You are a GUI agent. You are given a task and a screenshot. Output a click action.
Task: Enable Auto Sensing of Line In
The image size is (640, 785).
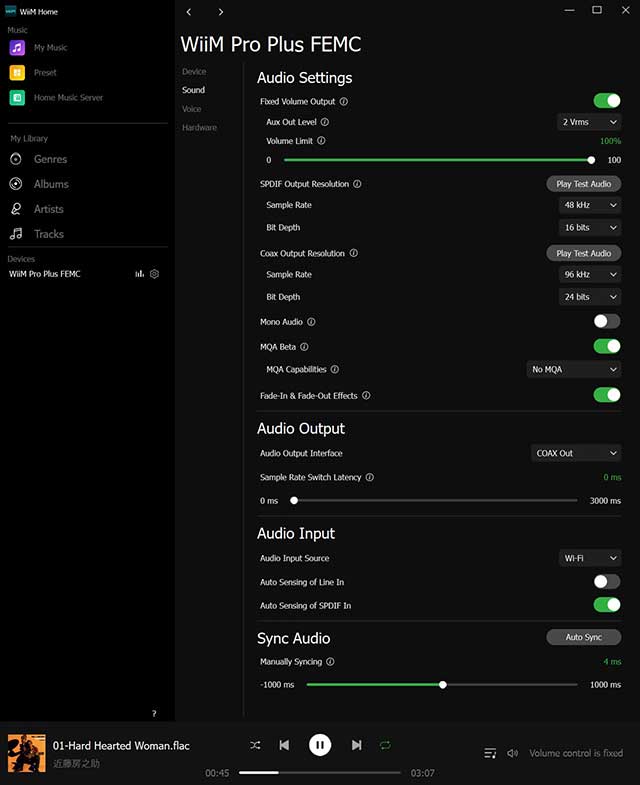(x=607, y=582)
